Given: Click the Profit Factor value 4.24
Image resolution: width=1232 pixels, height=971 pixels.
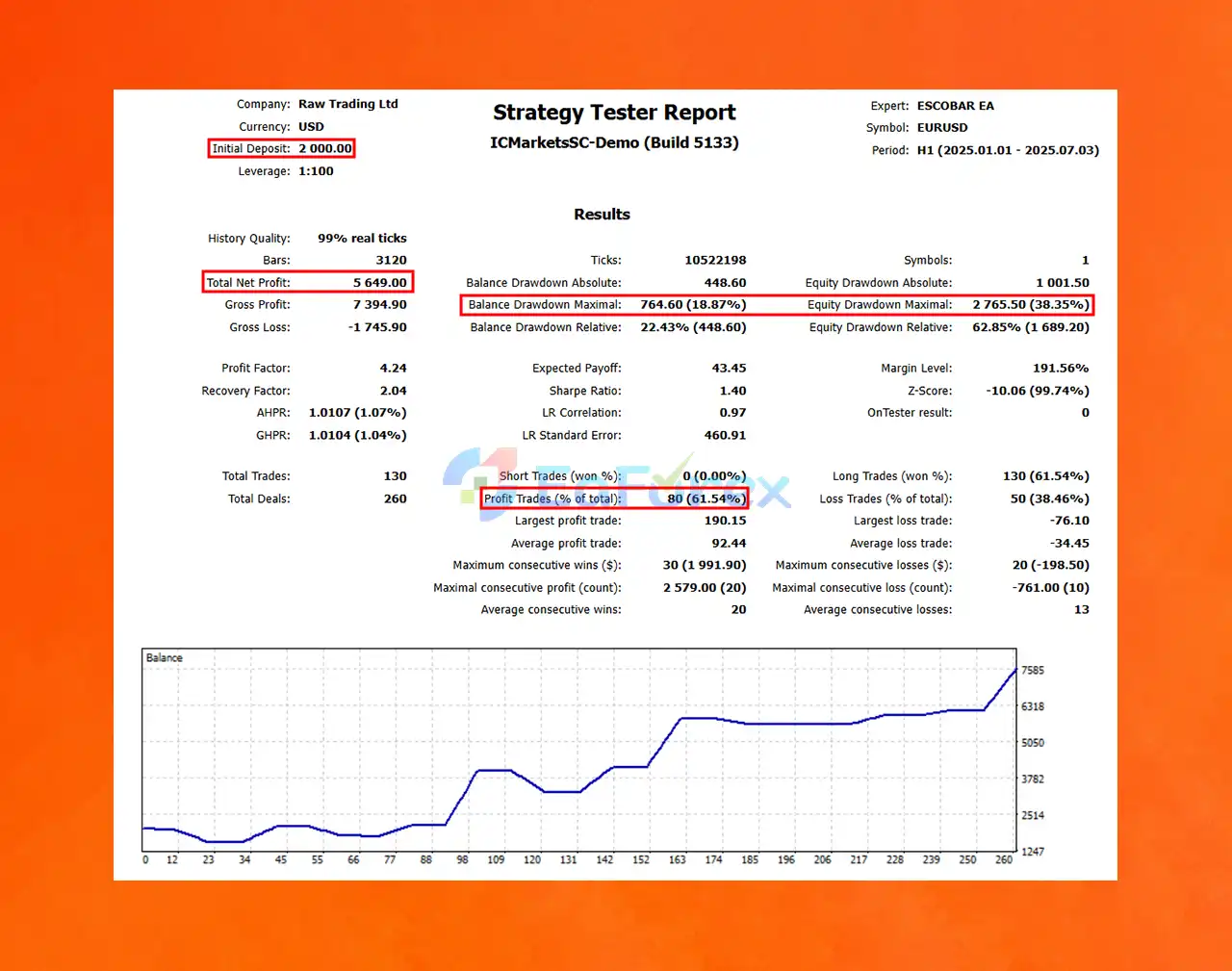Looking at the screenshot, I should point(394,368).
